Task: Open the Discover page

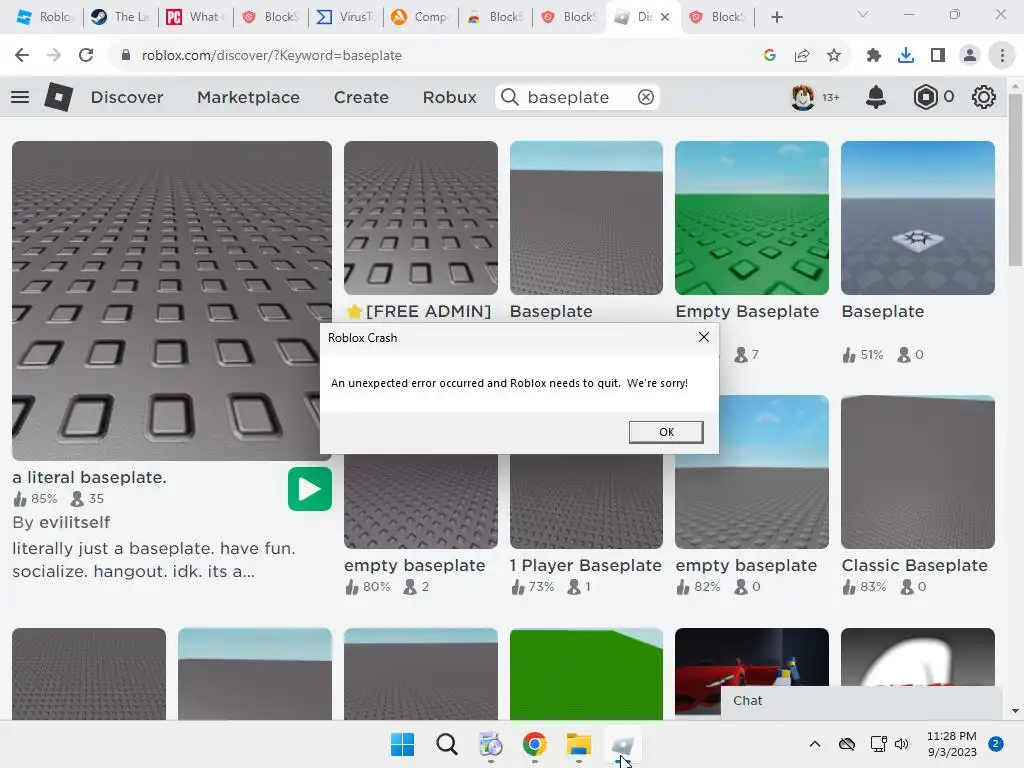Action: pos(127,97)
